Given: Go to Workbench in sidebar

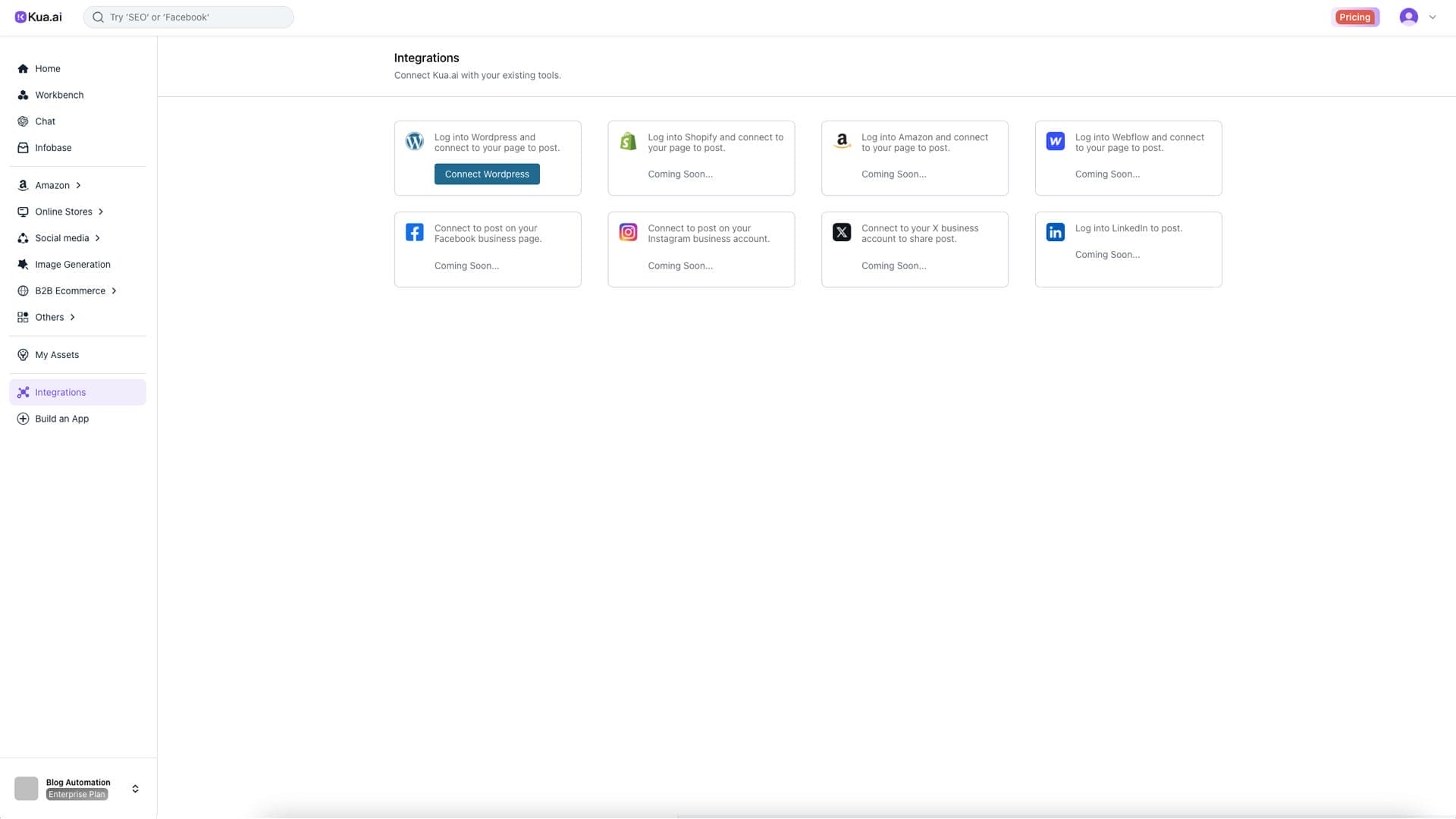Looking at the screenshot, I should click(59, 95).
